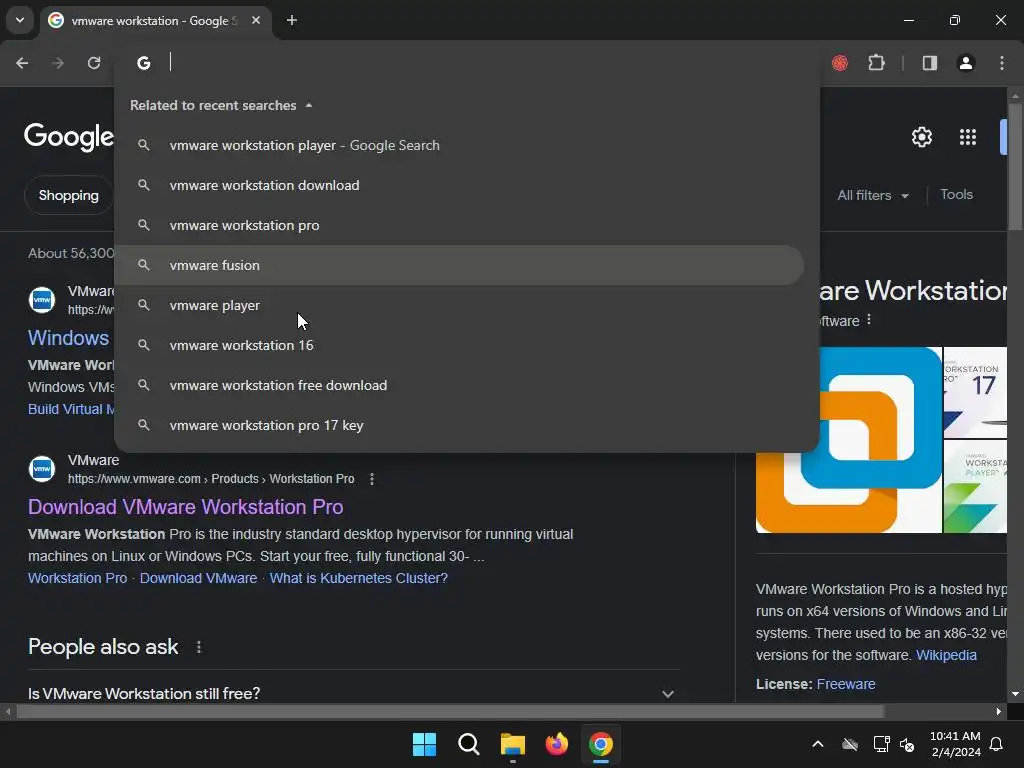Launch Firefox from the taskbar
The width and height of the screenshot is (1024, 768).
[x=556, y=744]
